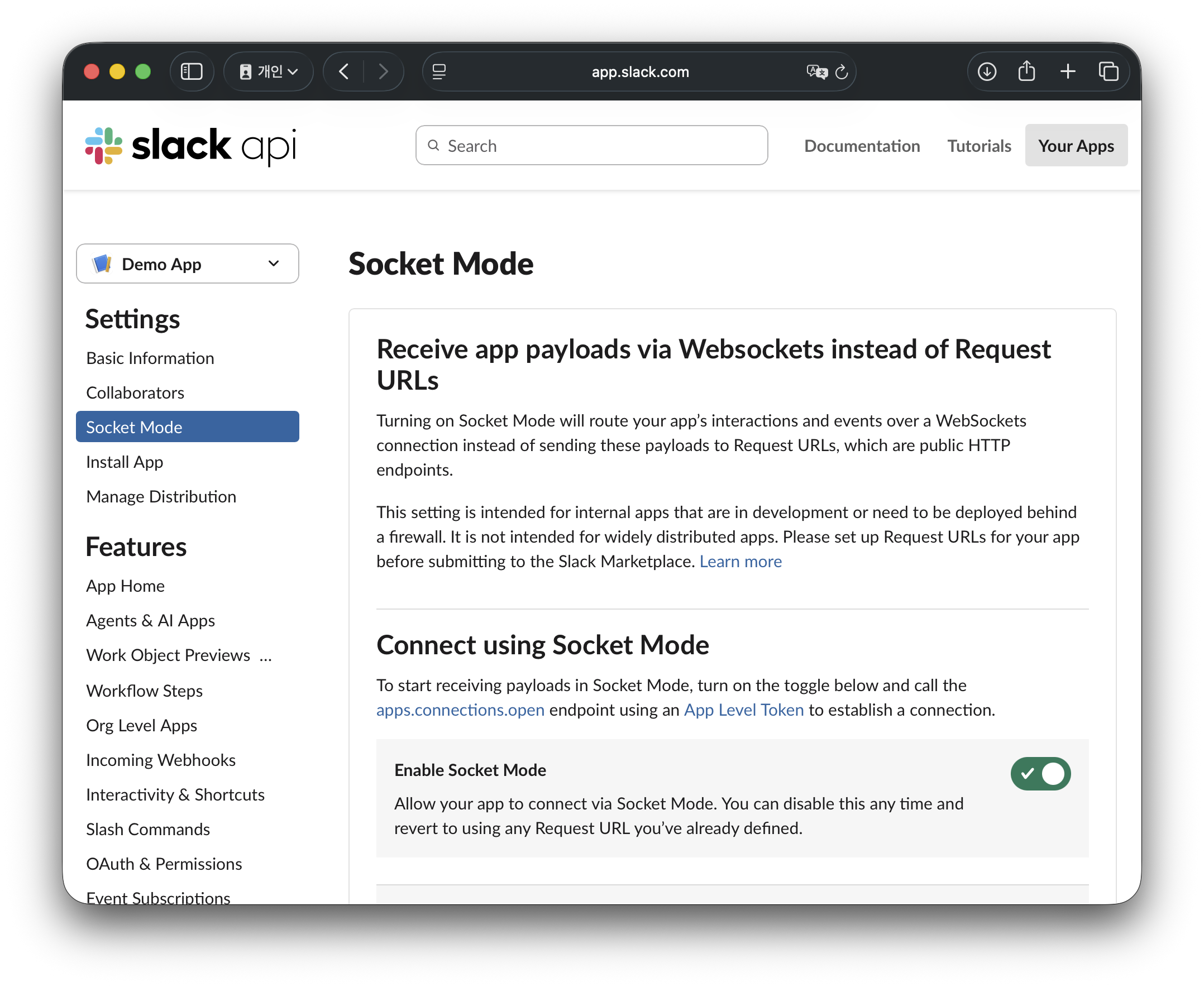
Task: Click the Demo App icon
Action: (x=102, y=264)
